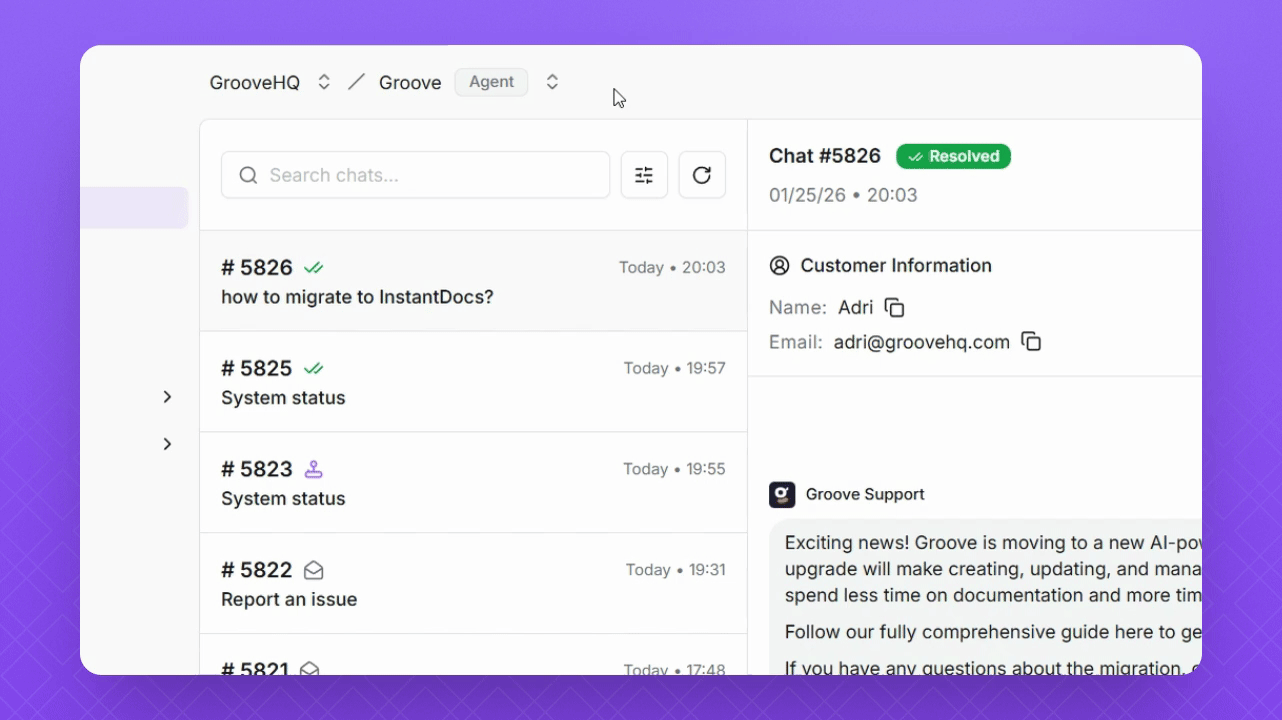Click the magnifier icon in the search box

[248, 176]
